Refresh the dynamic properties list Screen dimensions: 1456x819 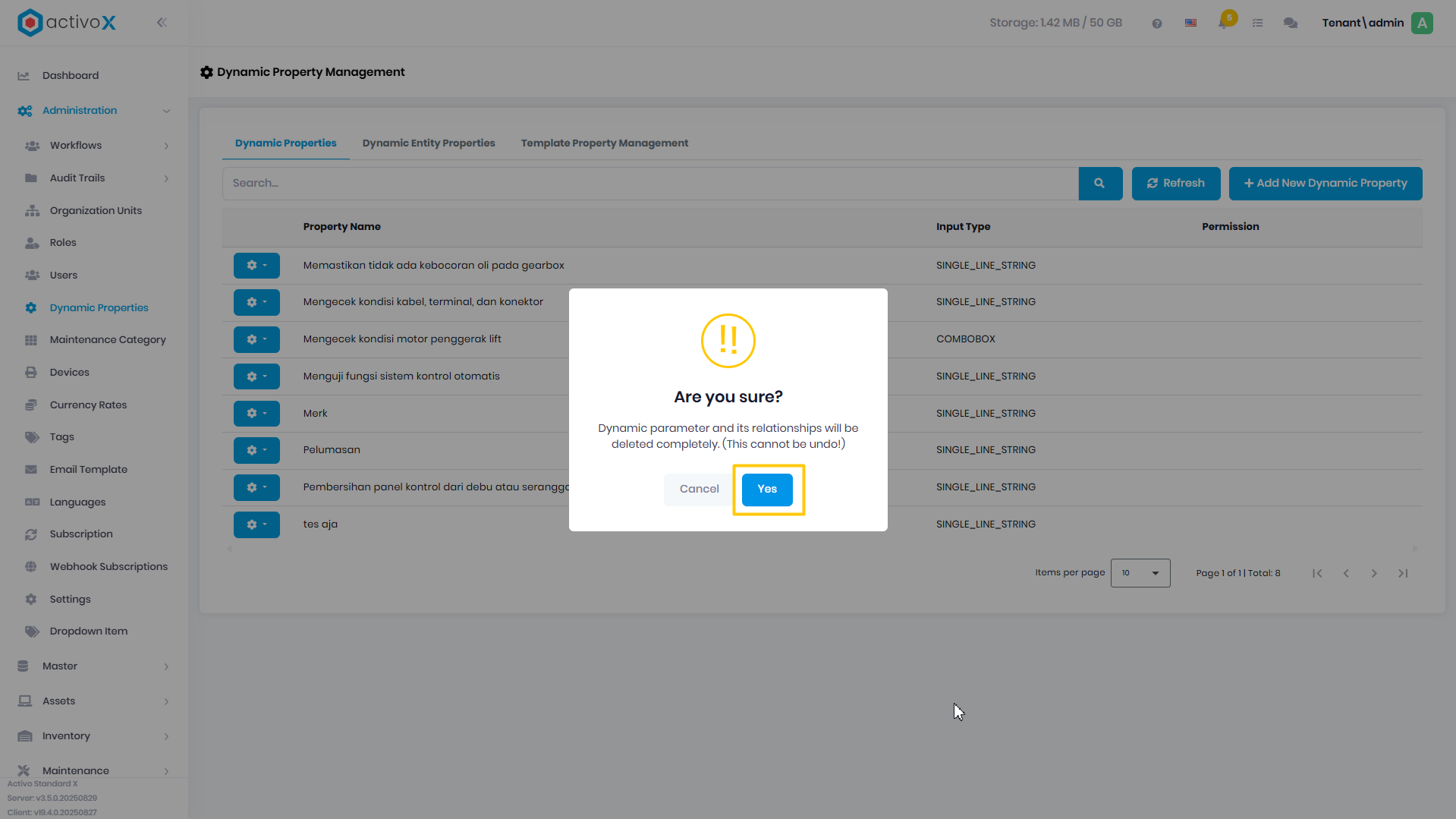pos(1175,184)
